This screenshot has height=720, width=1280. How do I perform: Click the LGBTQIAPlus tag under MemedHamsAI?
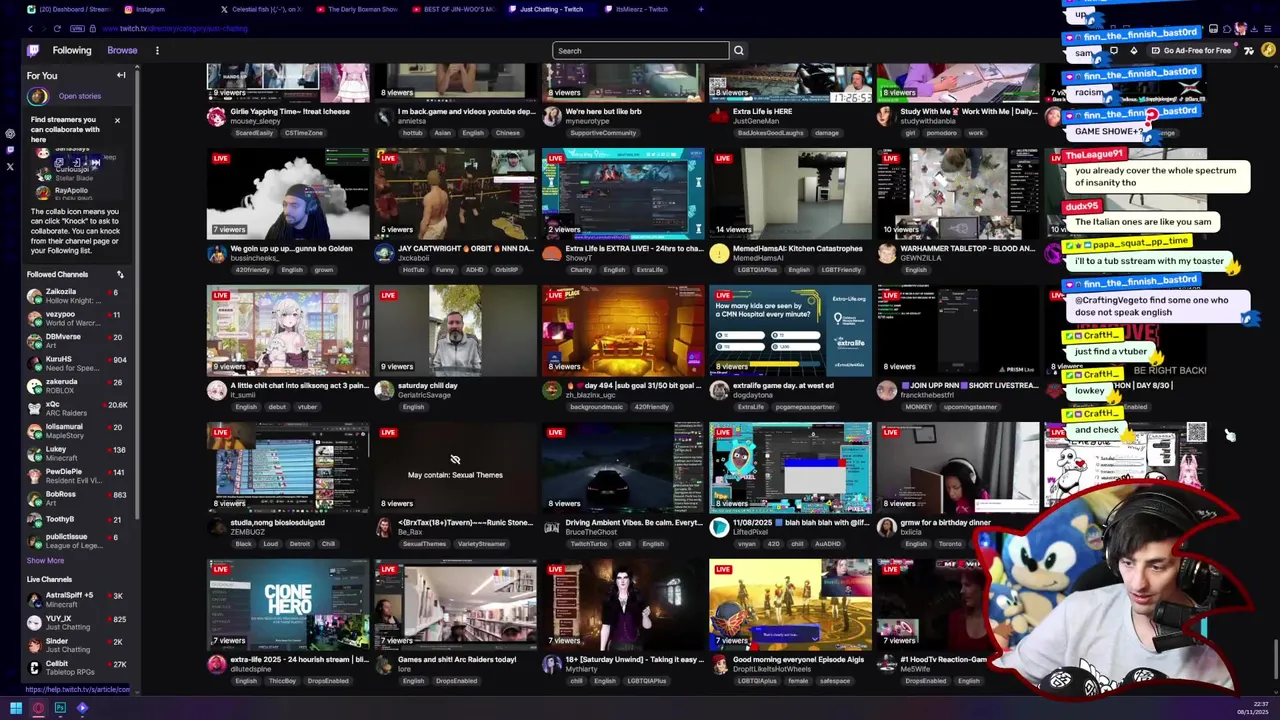(x=759, y=270)
